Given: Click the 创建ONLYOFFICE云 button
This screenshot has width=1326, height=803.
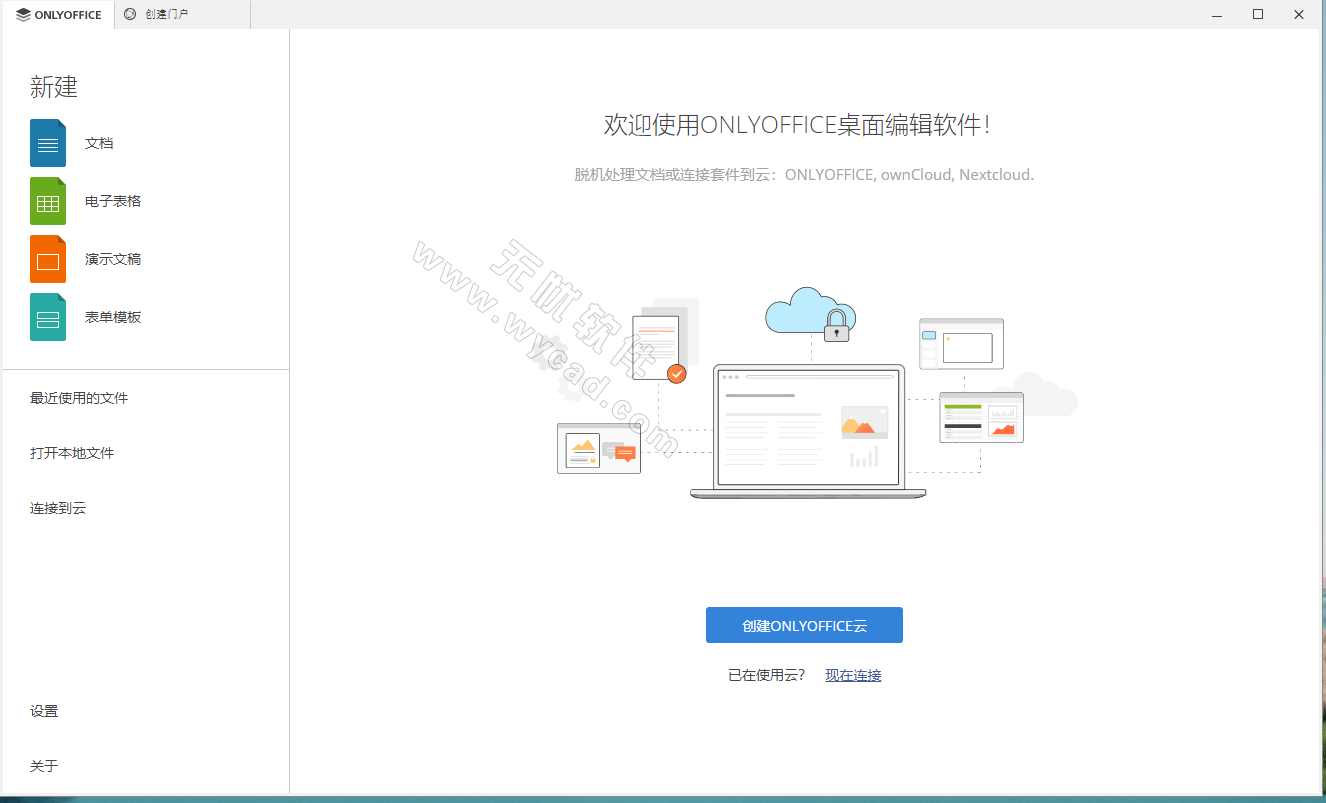Looking at the screenshot, I should (804, 625).
